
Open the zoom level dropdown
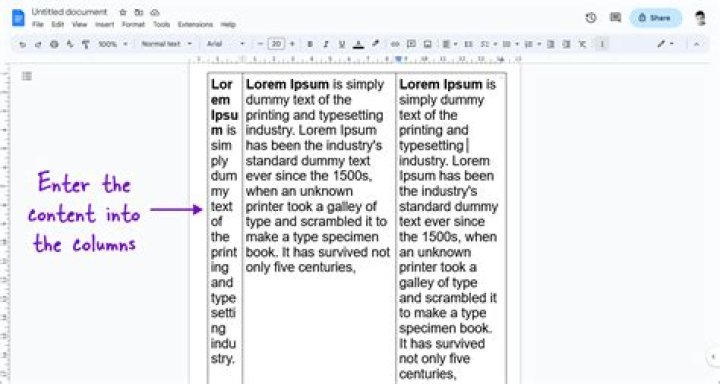[113, 44]
